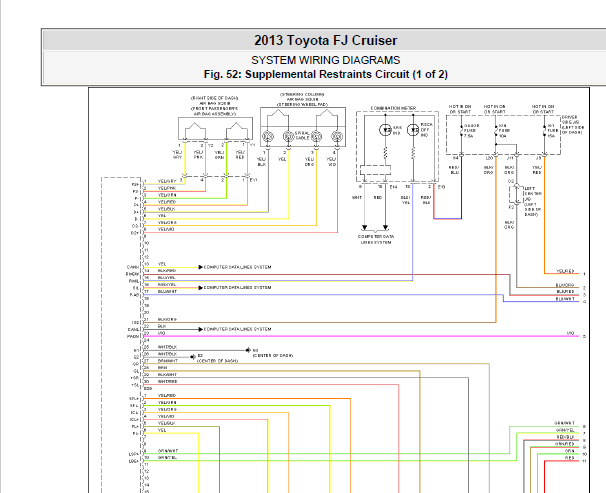Click "Computer Data Lines System" on SIL RED/YEL wire
The width and height of the screenshot is (606, 493).
pyautogui.click(x=237, y=287)
